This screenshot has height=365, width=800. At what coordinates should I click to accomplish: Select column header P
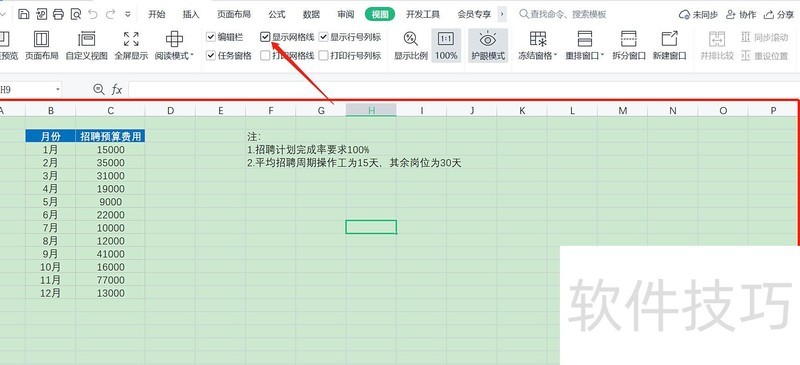coord(773,110)
